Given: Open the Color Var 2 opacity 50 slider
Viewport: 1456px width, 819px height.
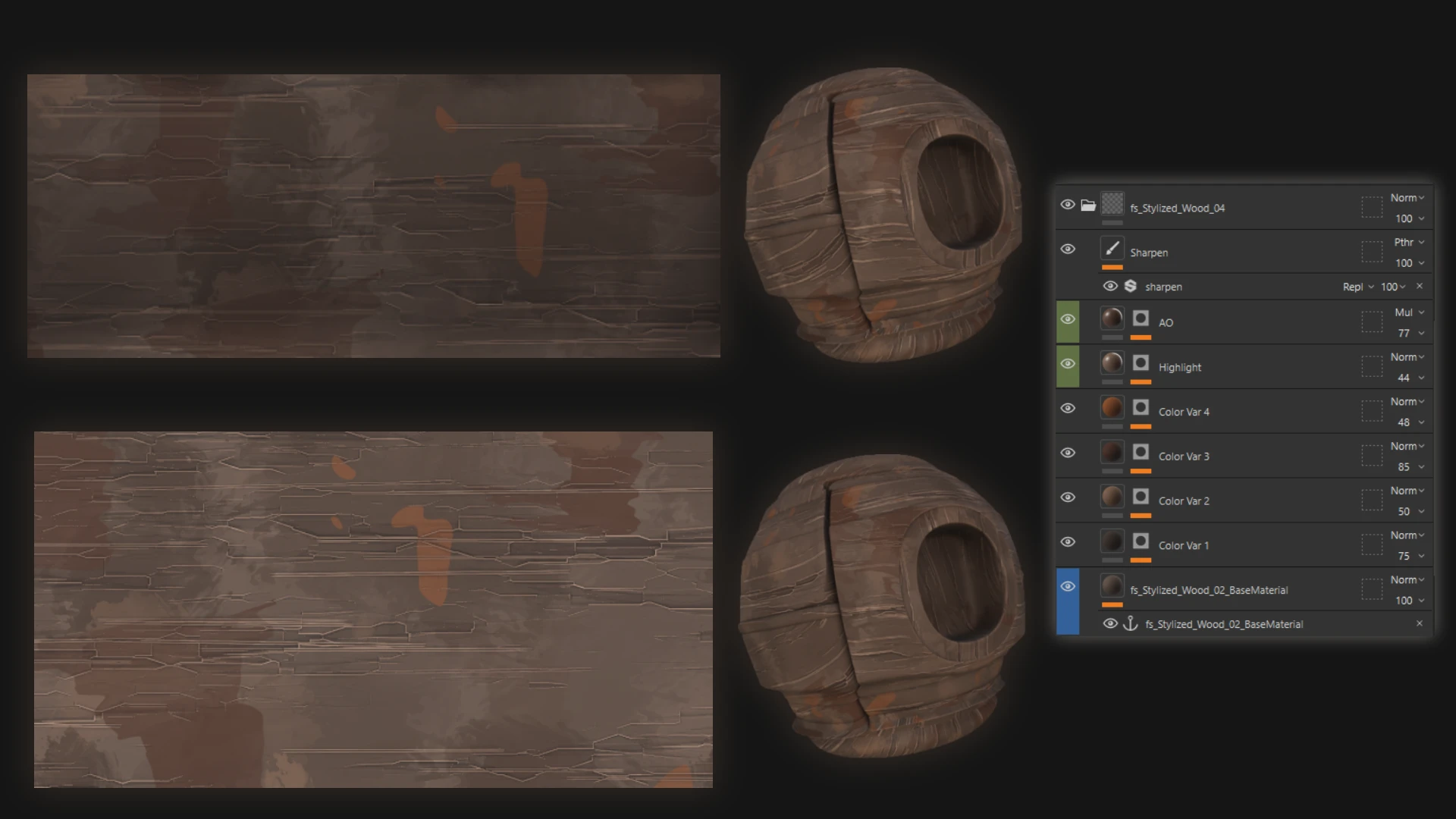Looking at the screenshot, I should point(1410,512).
